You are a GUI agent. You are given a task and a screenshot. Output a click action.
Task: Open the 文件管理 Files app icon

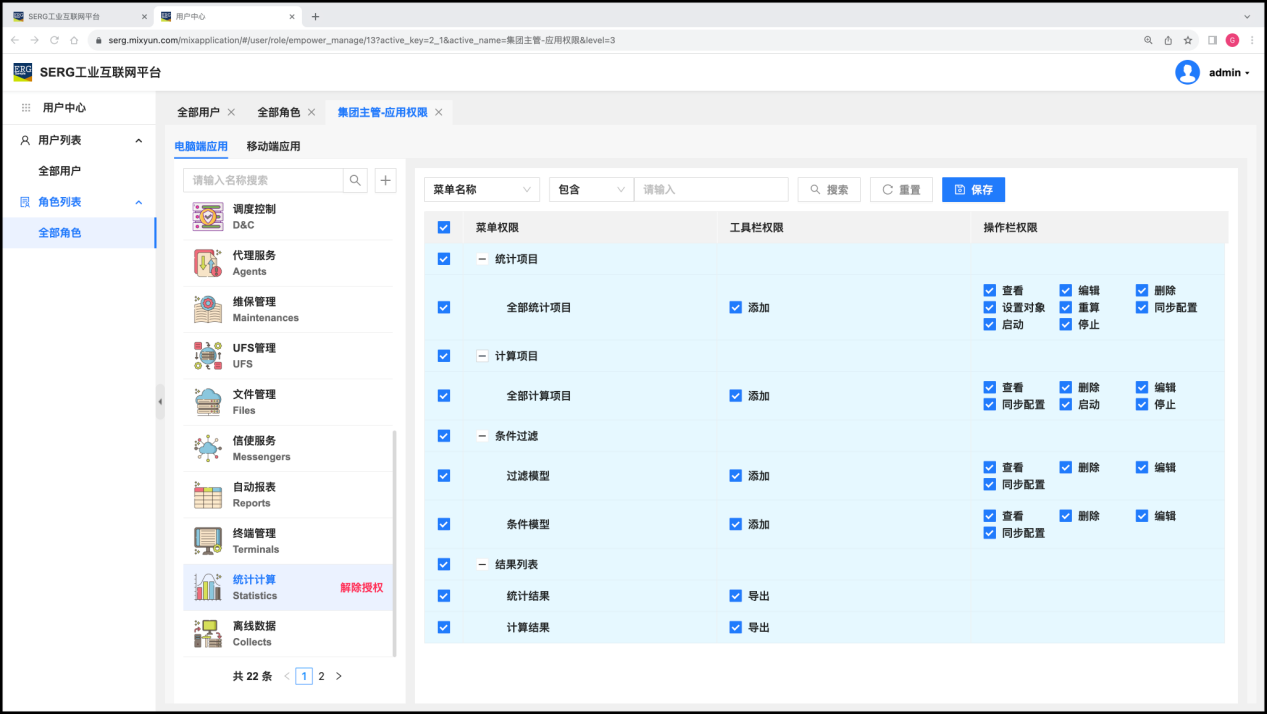[x=208, y=402]
